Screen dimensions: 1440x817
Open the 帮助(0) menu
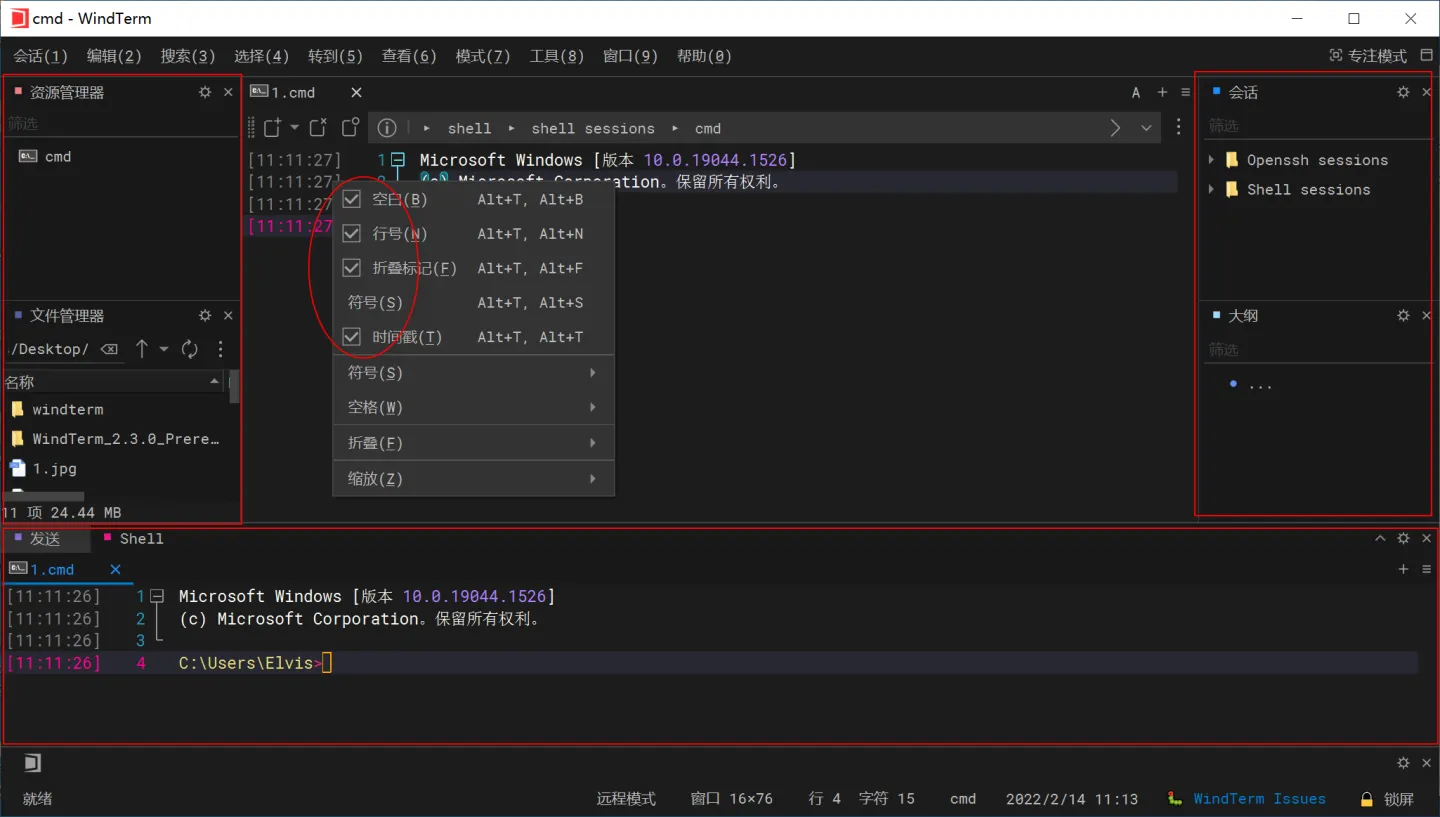point(704,56)
